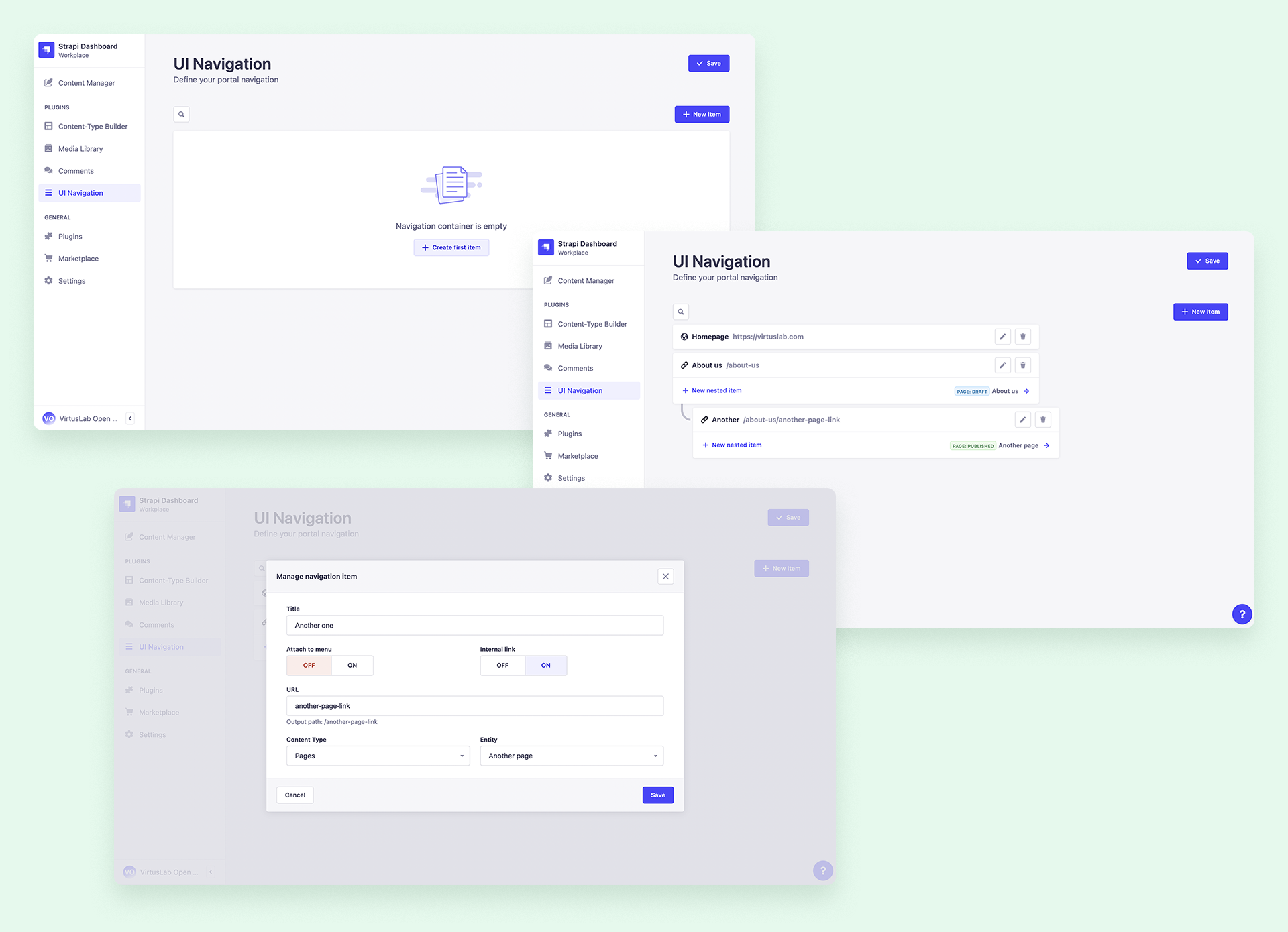Toggle the collapsed sidebar arrow
This screenshot has height=932, width=1288.
coord(130,418)
